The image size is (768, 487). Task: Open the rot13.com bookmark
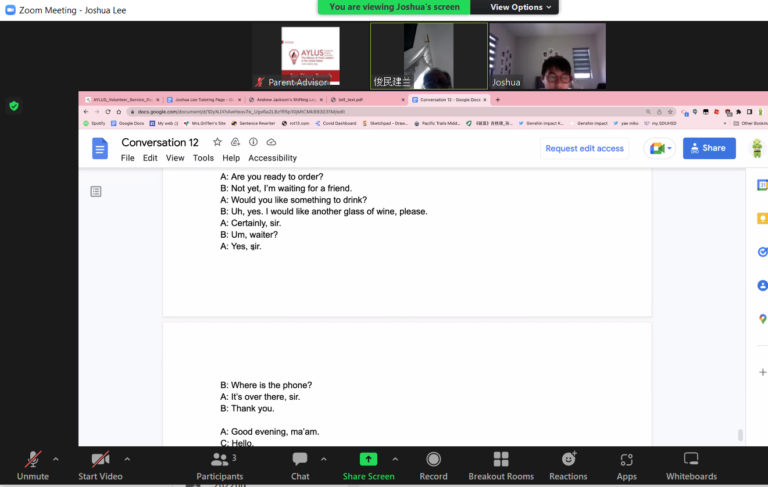(295, 123)
